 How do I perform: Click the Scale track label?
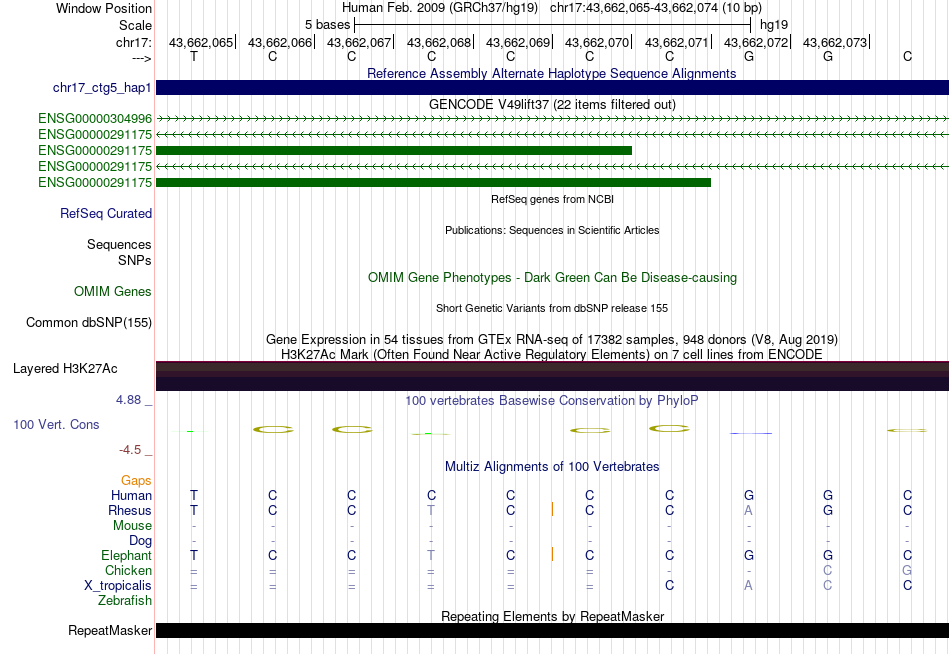click(x=135, y=25)
